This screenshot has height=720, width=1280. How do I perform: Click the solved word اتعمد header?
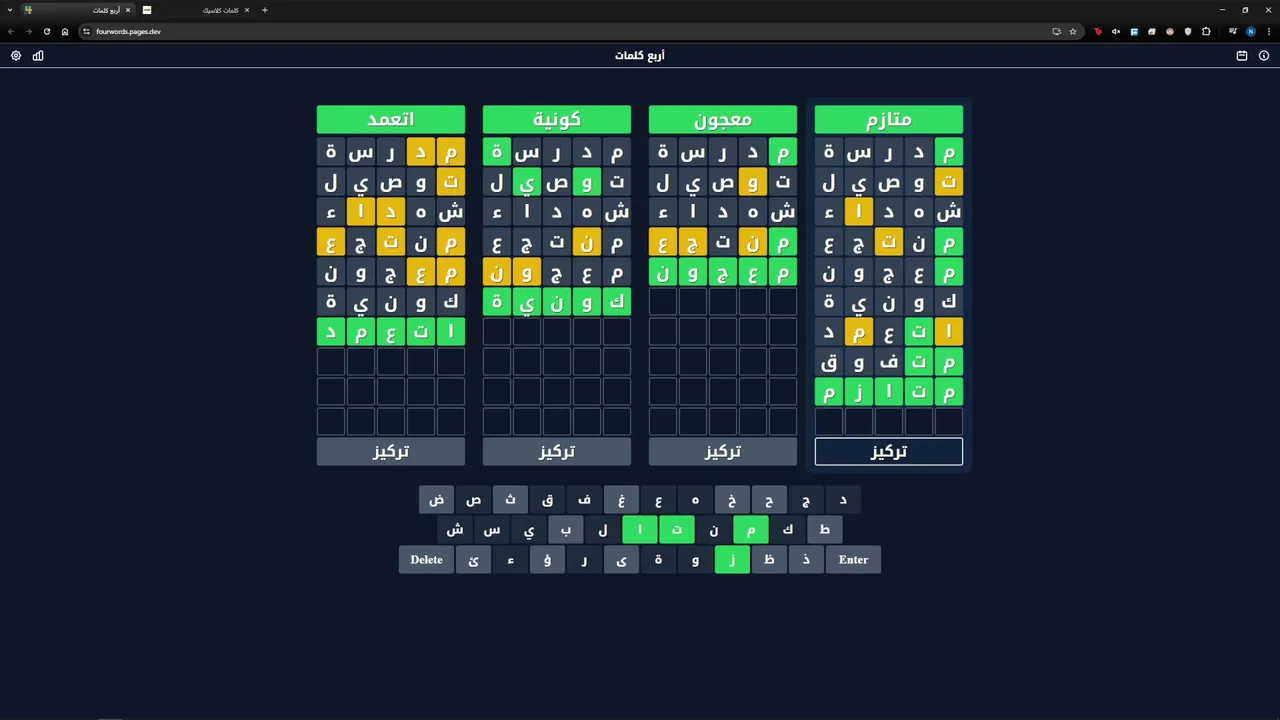[x=391, y=120]
